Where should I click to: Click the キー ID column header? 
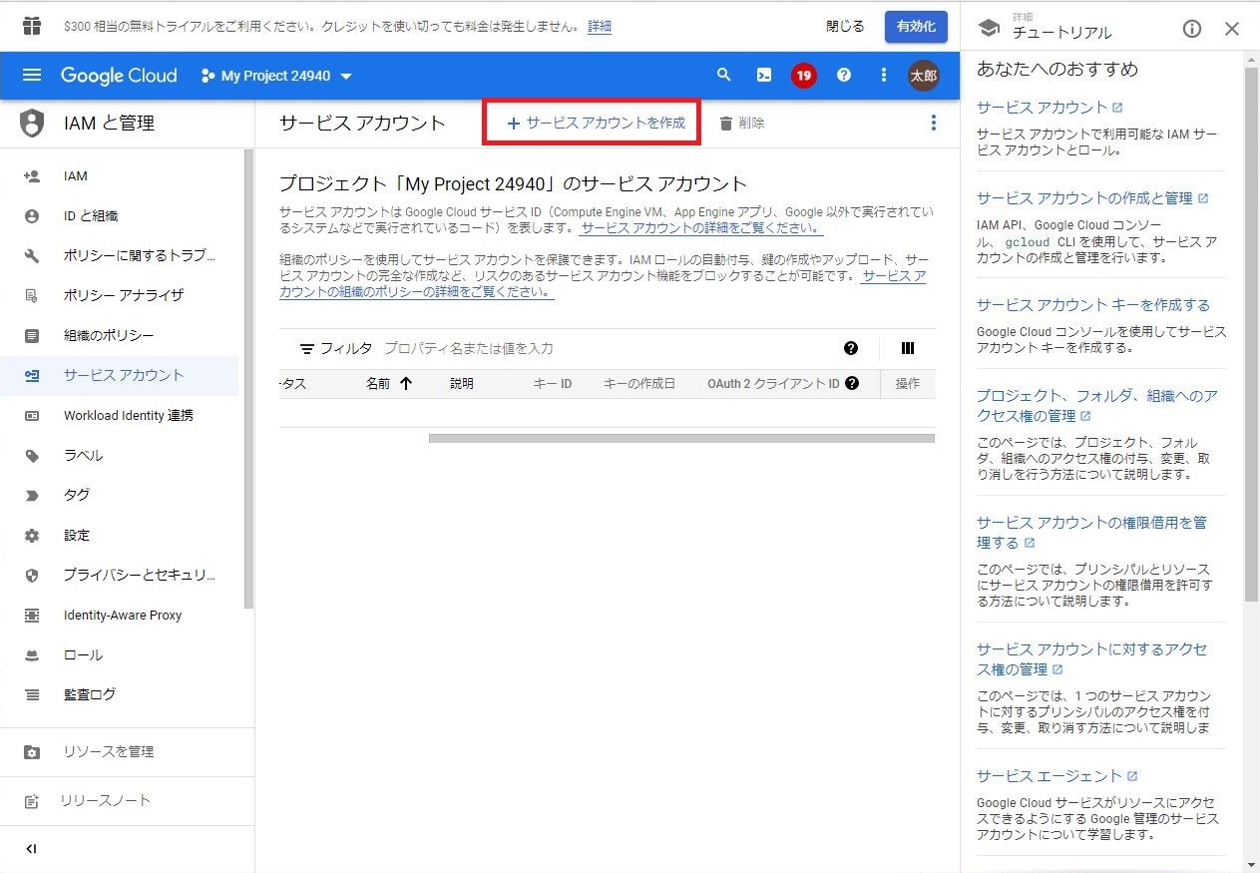(553, 383)
